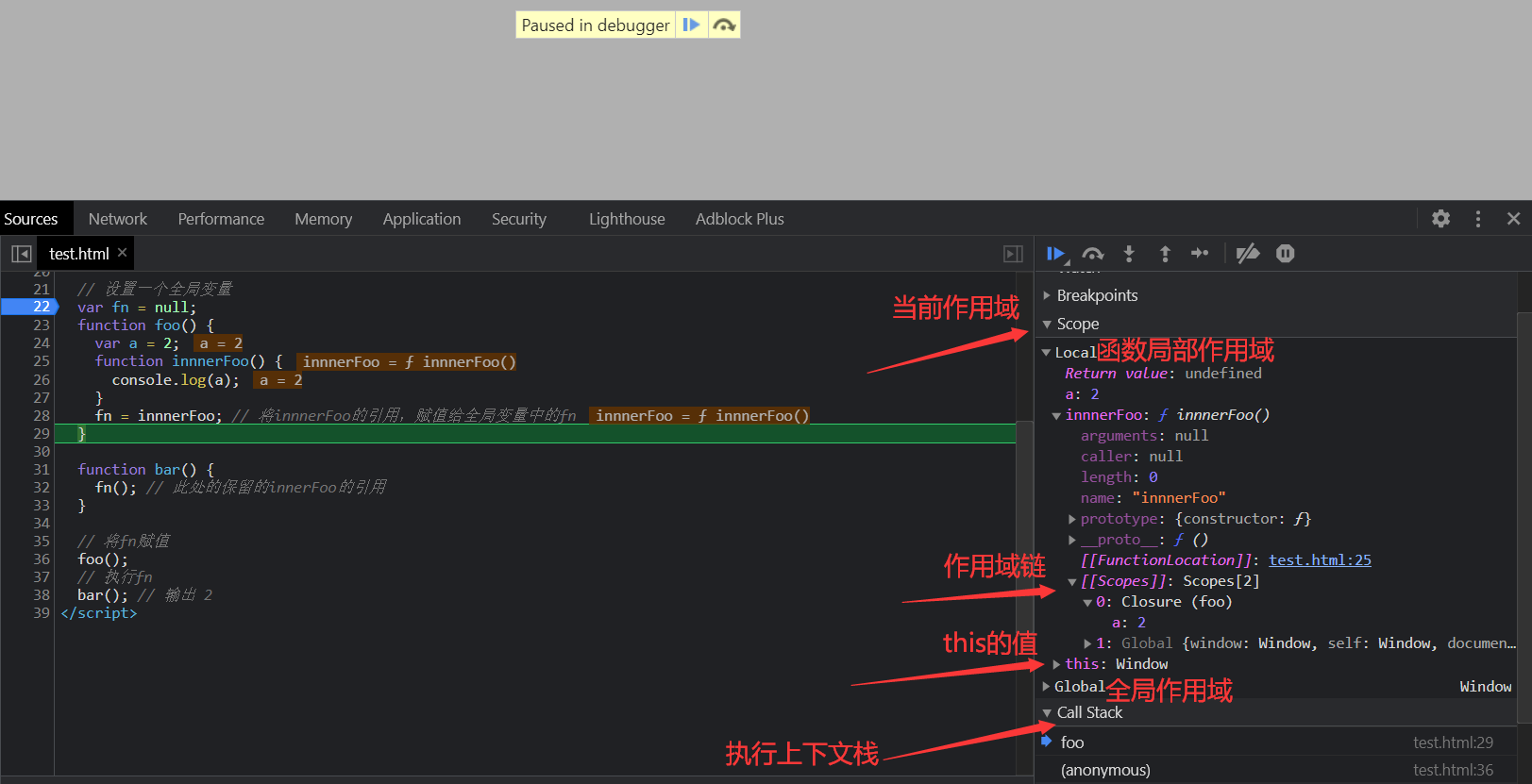
Task: Open the Adblock Plus tab
Action: (740, 219)
